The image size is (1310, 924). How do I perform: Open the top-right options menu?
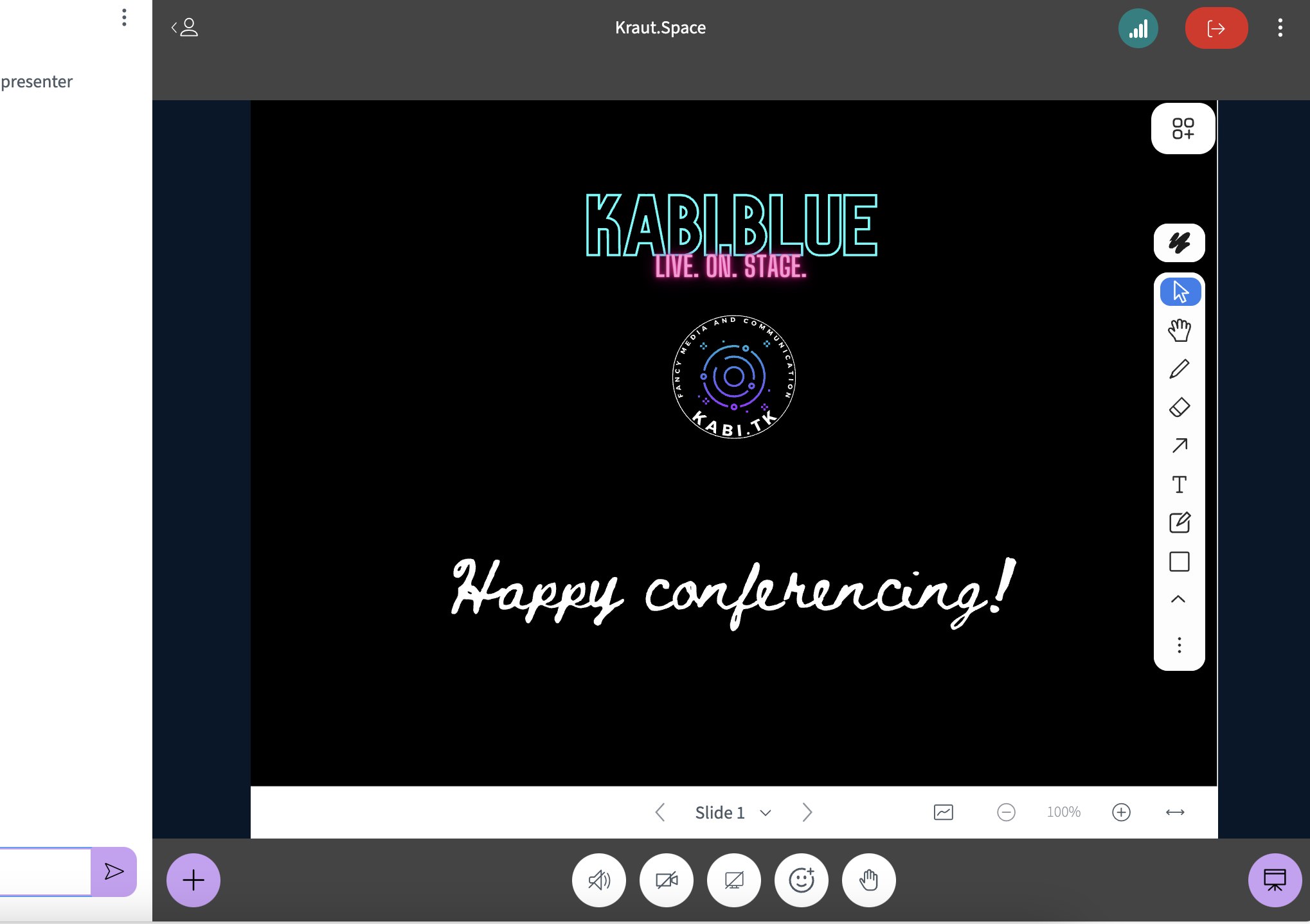click(1280, 28)
